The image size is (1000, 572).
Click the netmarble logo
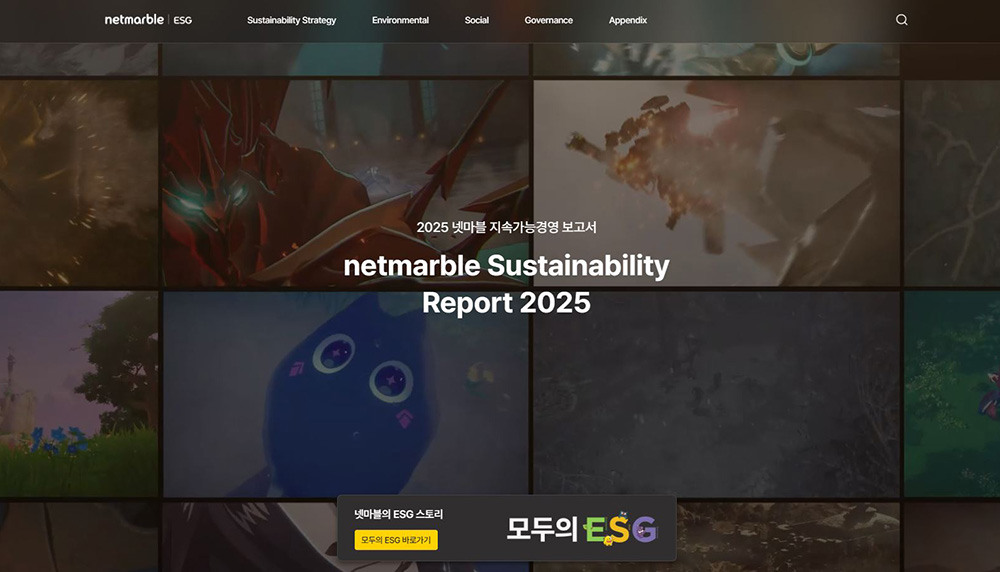(x=134, y=20)
